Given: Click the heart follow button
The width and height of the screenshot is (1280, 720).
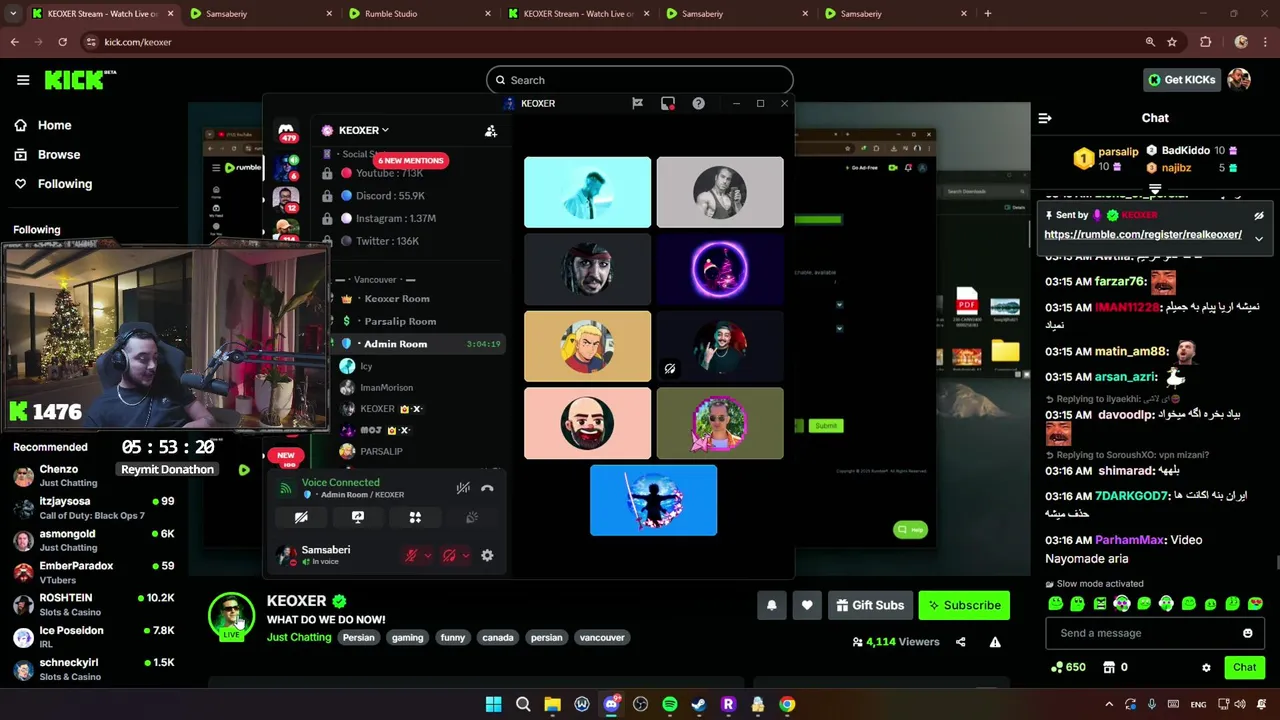Looking at the screenshot, I should (807, 605).
